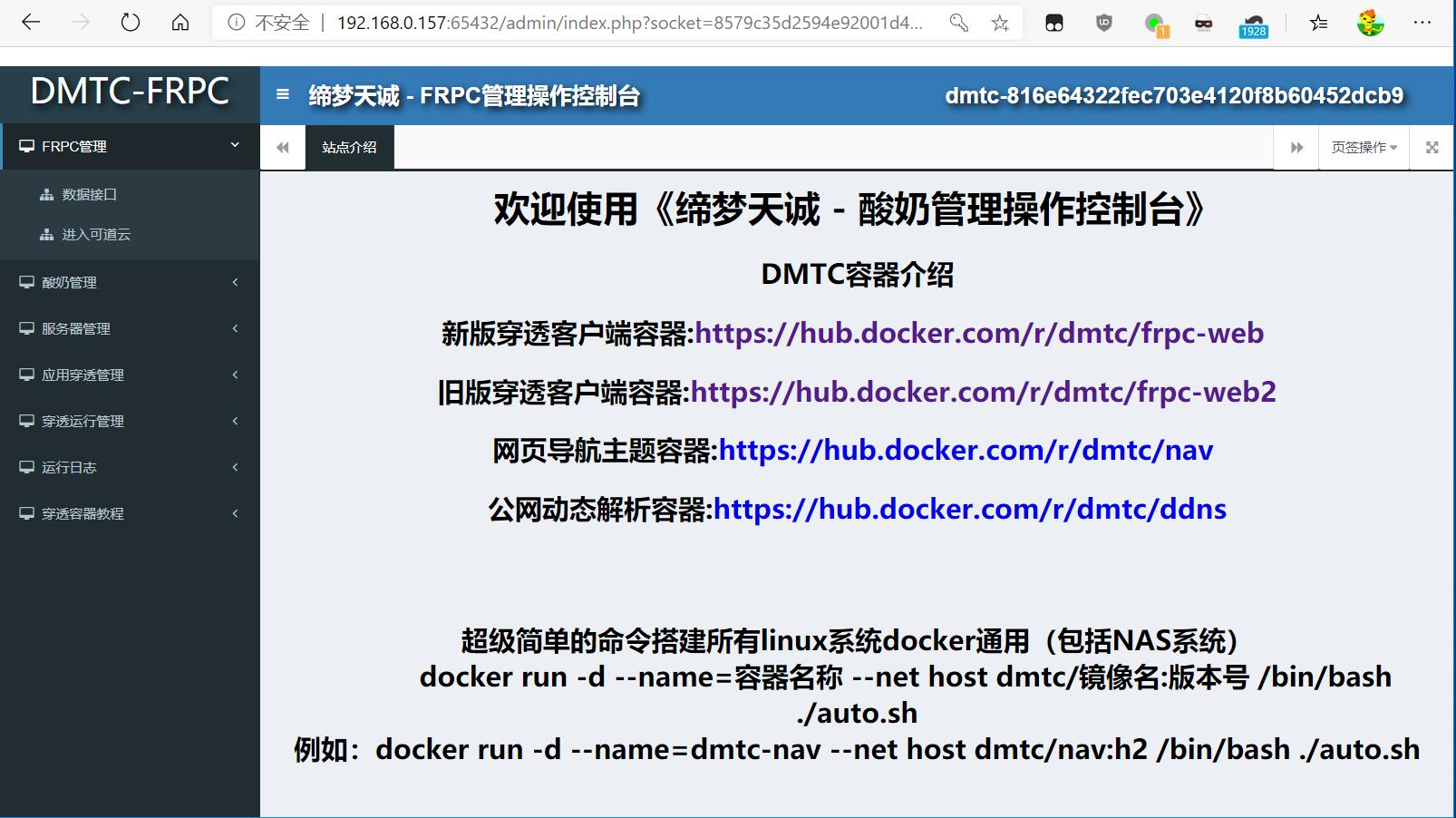Click the tabs scroll-left double arrow
1456x818 pixels.
283,148
